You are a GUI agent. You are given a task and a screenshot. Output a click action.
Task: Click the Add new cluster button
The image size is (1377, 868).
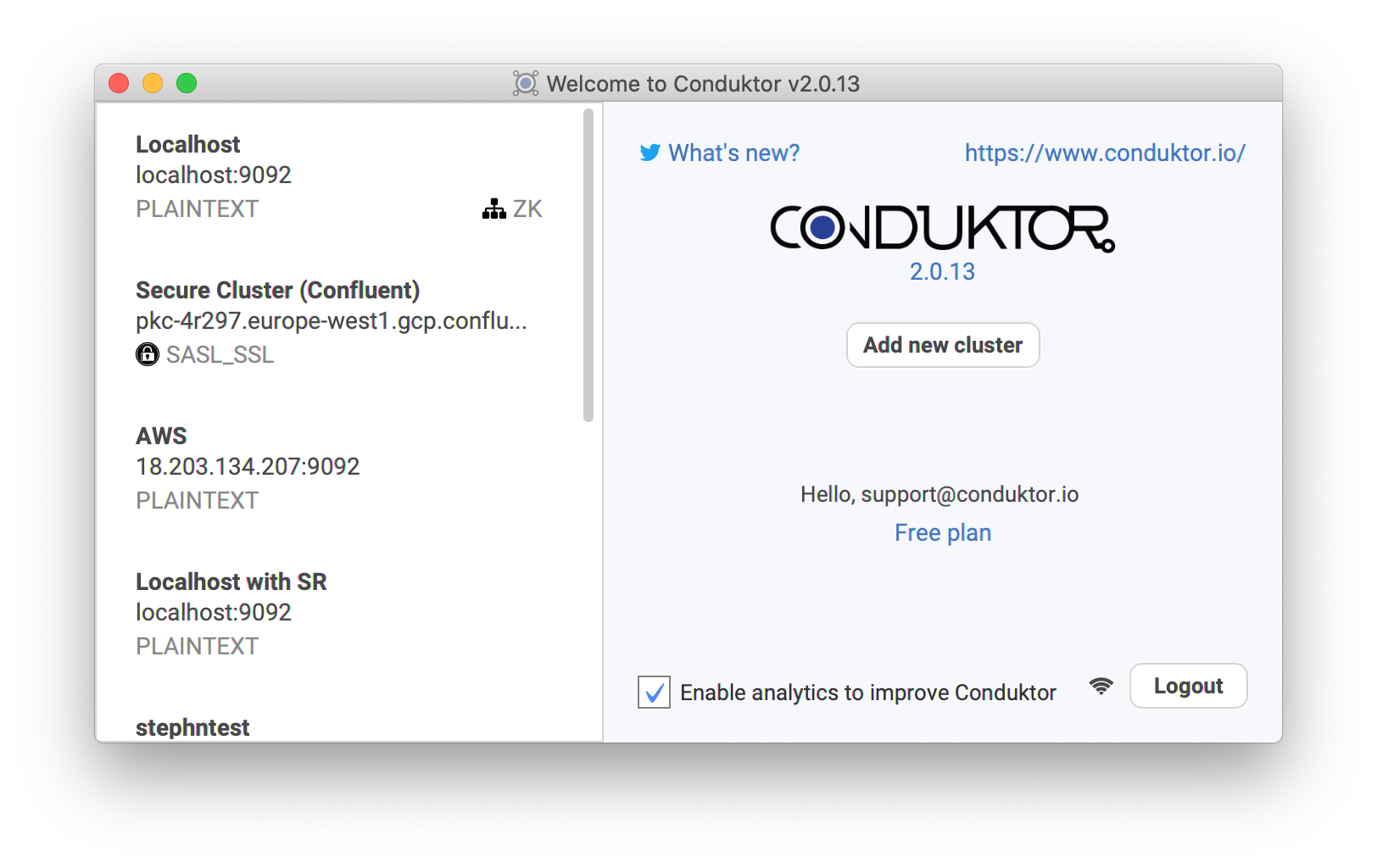(x=943, y=345)
